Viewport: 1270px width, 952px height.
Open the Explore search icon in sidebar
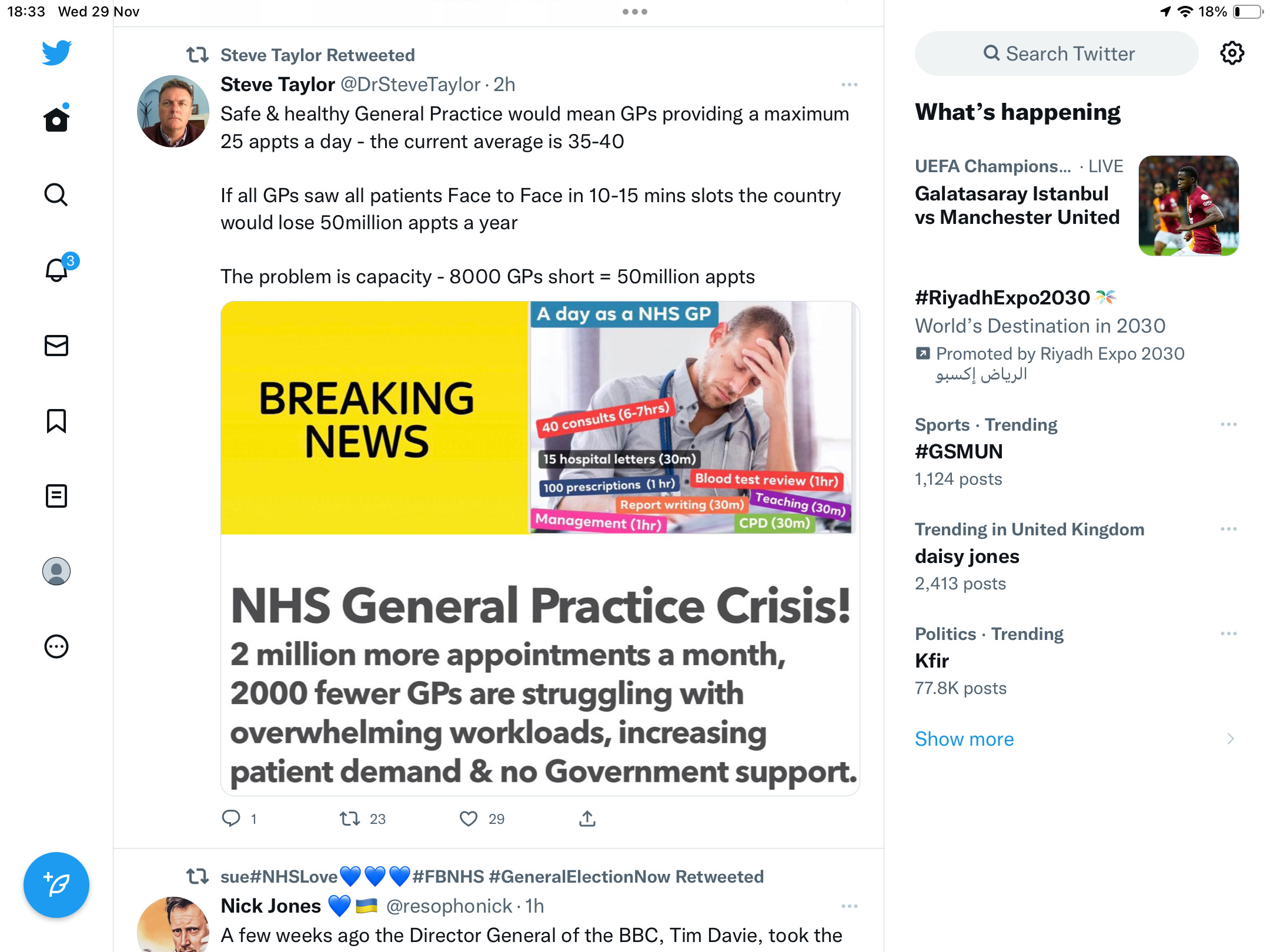56,195
